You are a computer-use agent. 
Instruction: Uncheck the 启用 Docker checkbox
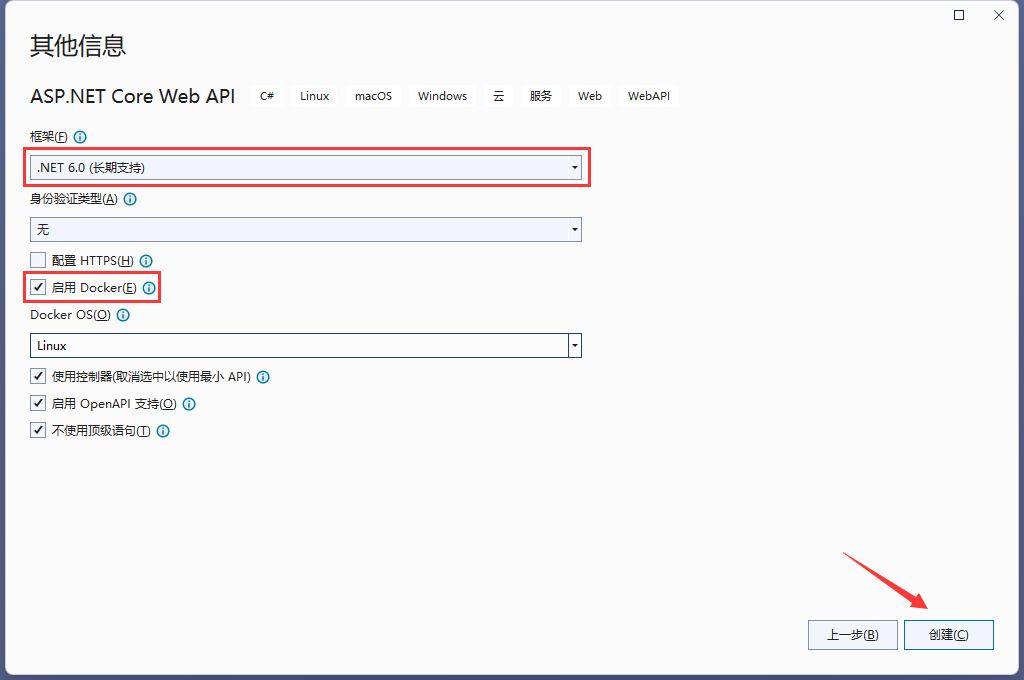tap(38, 287)
